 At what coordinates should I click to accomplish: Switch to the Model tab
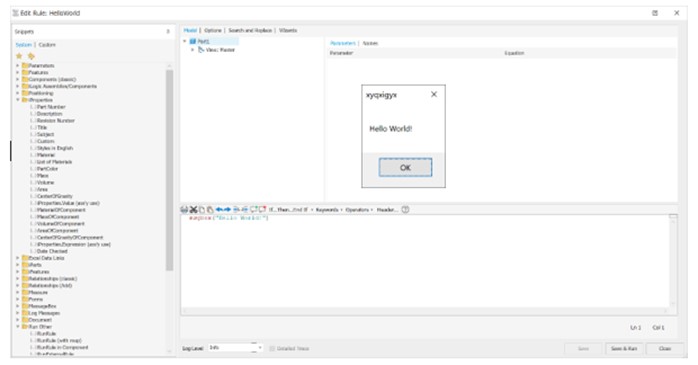pyautogui.click(x=190, y=30)
